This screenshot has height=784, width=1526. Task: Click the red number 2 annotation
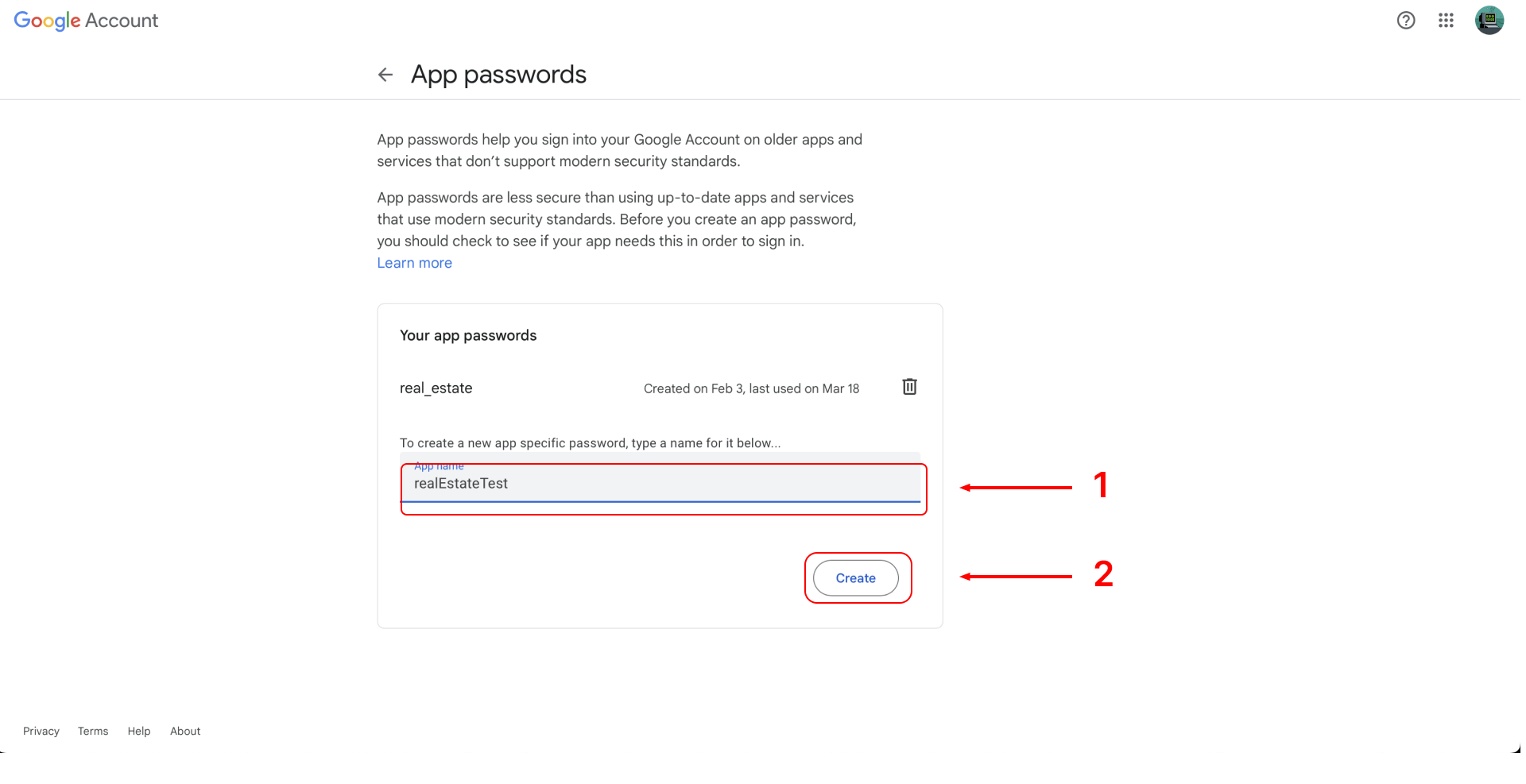coord(1103,574)
